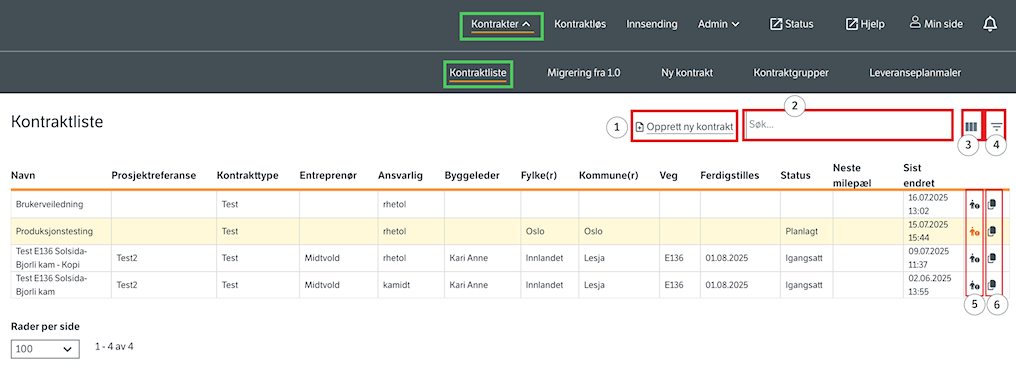Copy the Brukerveiledning contract

coord(991,205)
